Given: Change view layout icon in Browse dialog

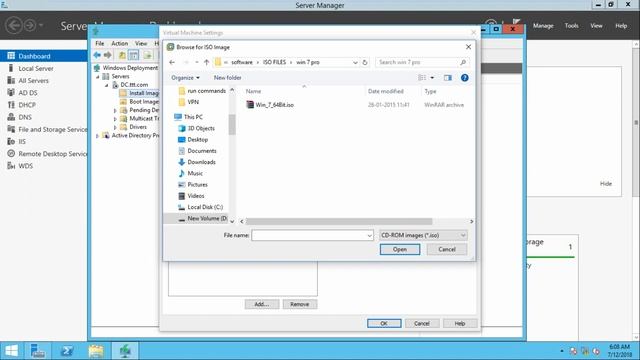Looking at the screenshot, I should 422,78.
